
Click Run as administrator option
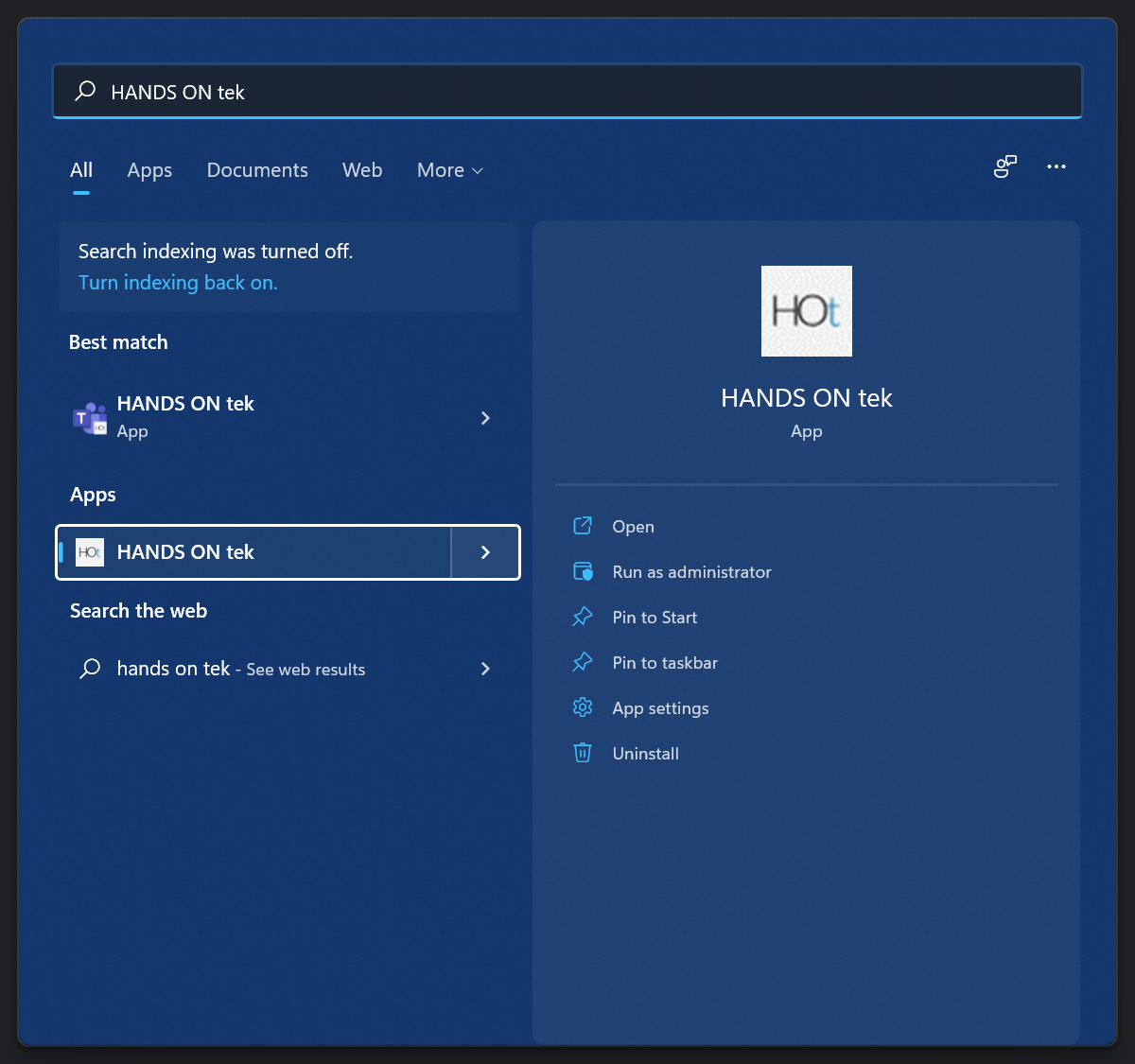click(691, 572)
